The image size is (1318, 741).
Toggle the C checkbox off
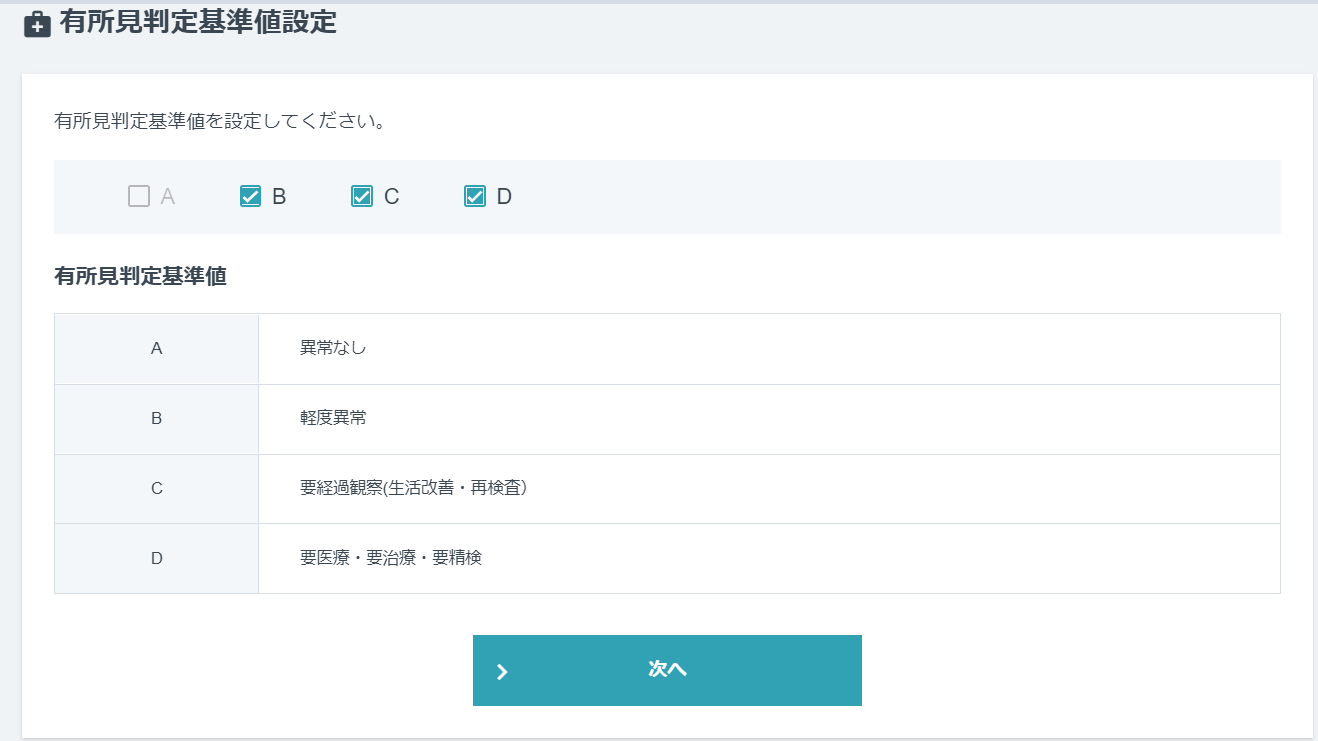(361, 196)
